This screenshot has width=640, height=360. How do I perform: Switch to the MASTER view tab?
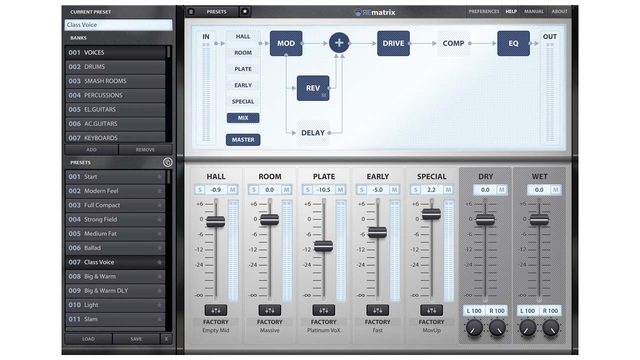click(243, 140)
